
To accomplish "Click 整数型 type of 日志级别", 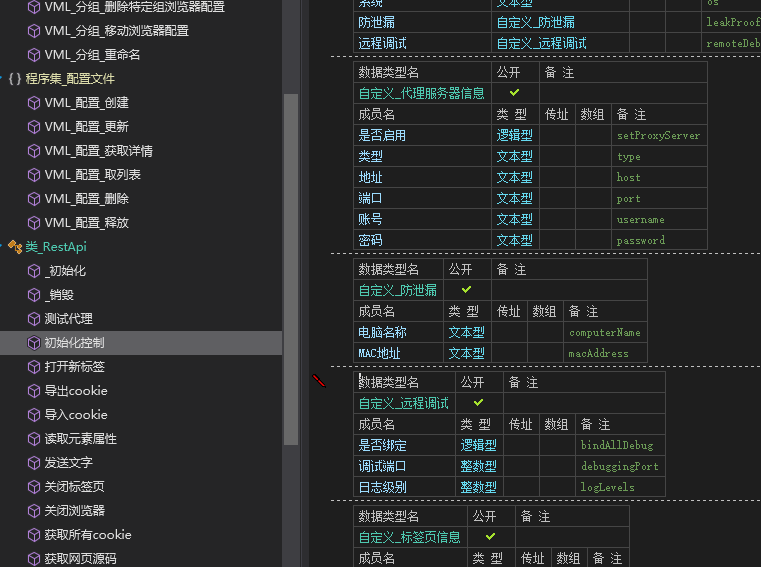I will point(478,487).
